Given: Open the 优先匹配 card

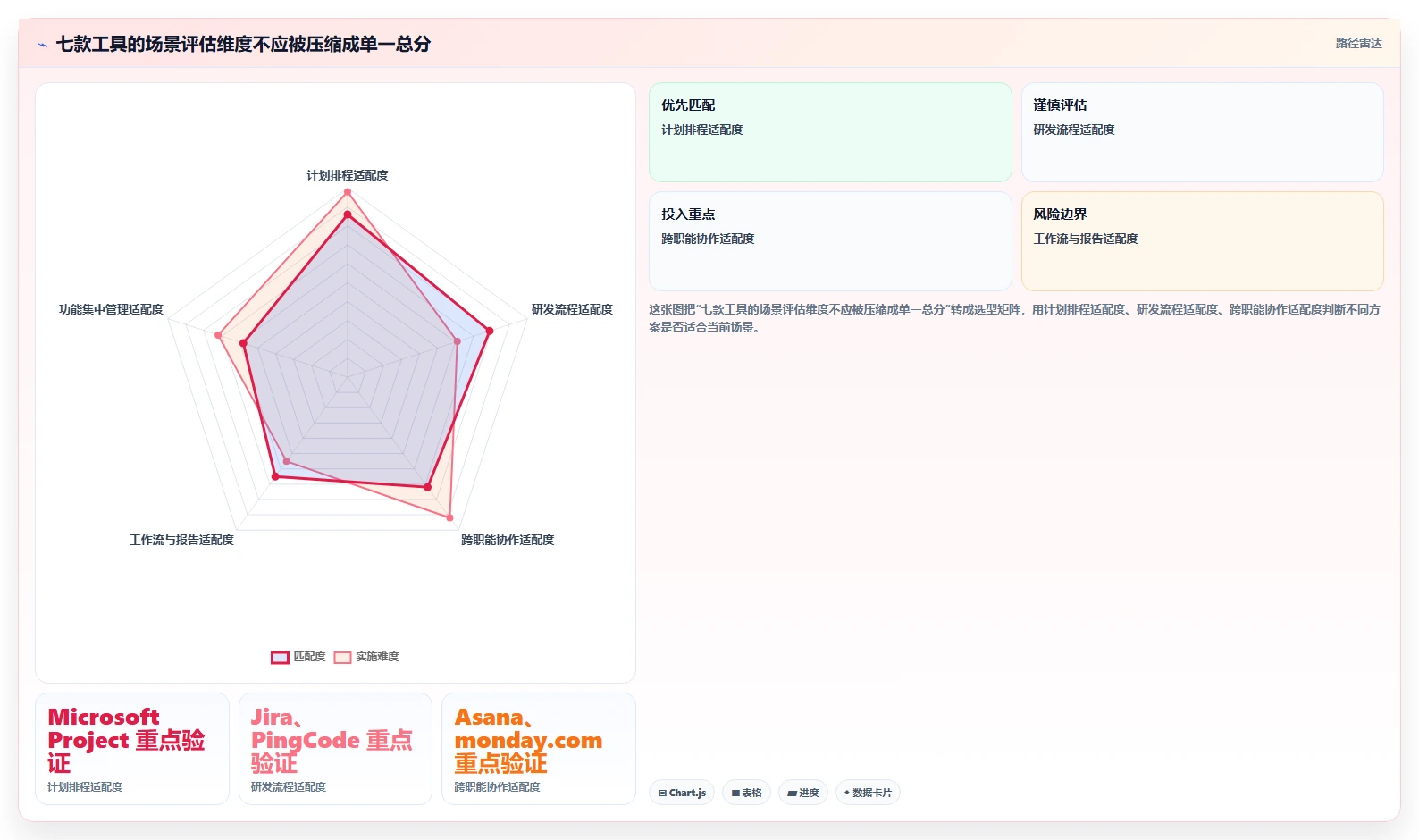Looking at the screenshot, I should 830,132.
